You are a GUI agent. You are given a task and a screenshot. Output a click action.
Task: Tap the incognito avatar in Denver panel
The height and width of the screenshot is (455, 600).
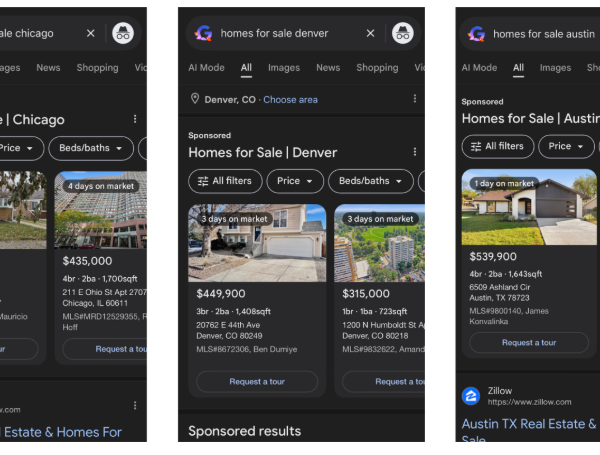coord(403,33)
